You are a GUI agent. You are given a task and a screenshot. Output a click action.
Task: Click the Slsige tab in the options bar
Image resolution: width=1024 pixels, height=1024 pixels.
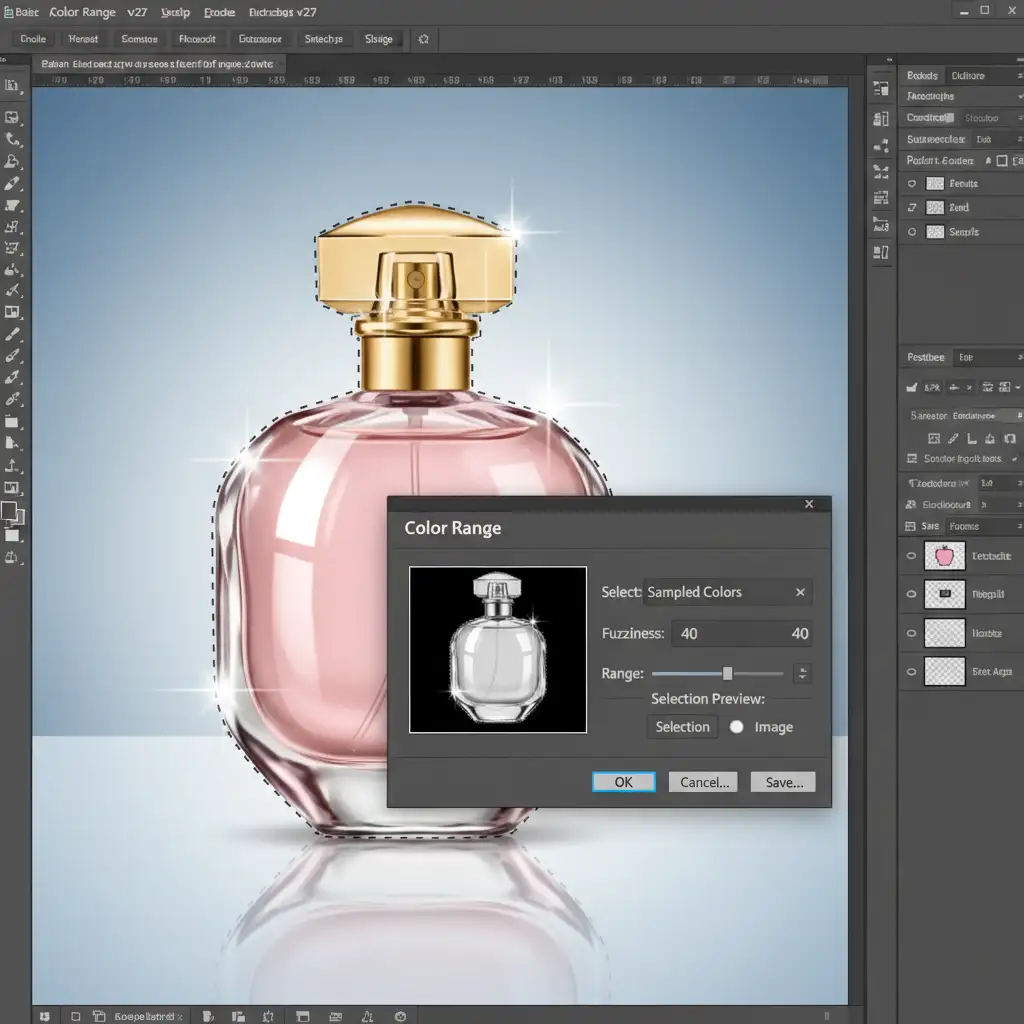click(x=379, y=39)
